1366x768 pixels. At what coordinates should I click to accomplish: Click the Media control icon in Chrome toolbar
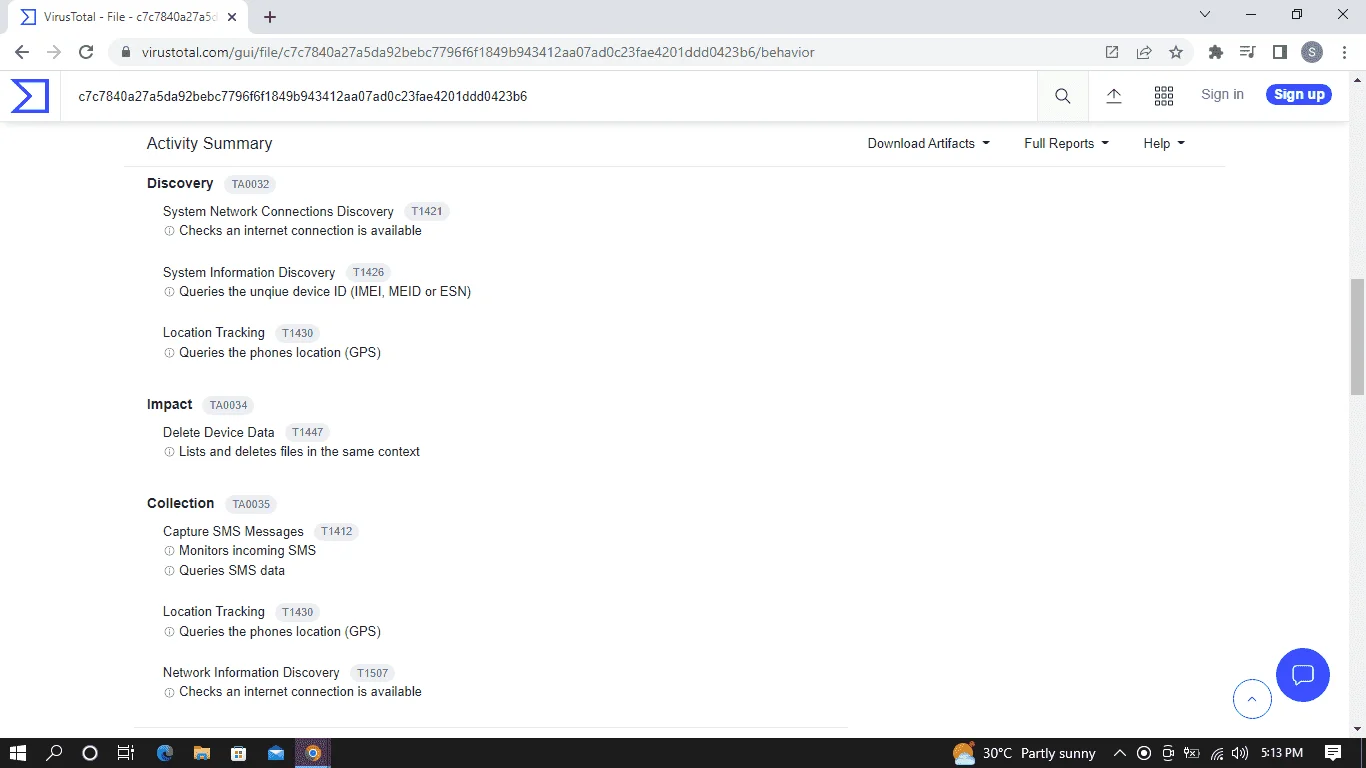click(1247, 52)
